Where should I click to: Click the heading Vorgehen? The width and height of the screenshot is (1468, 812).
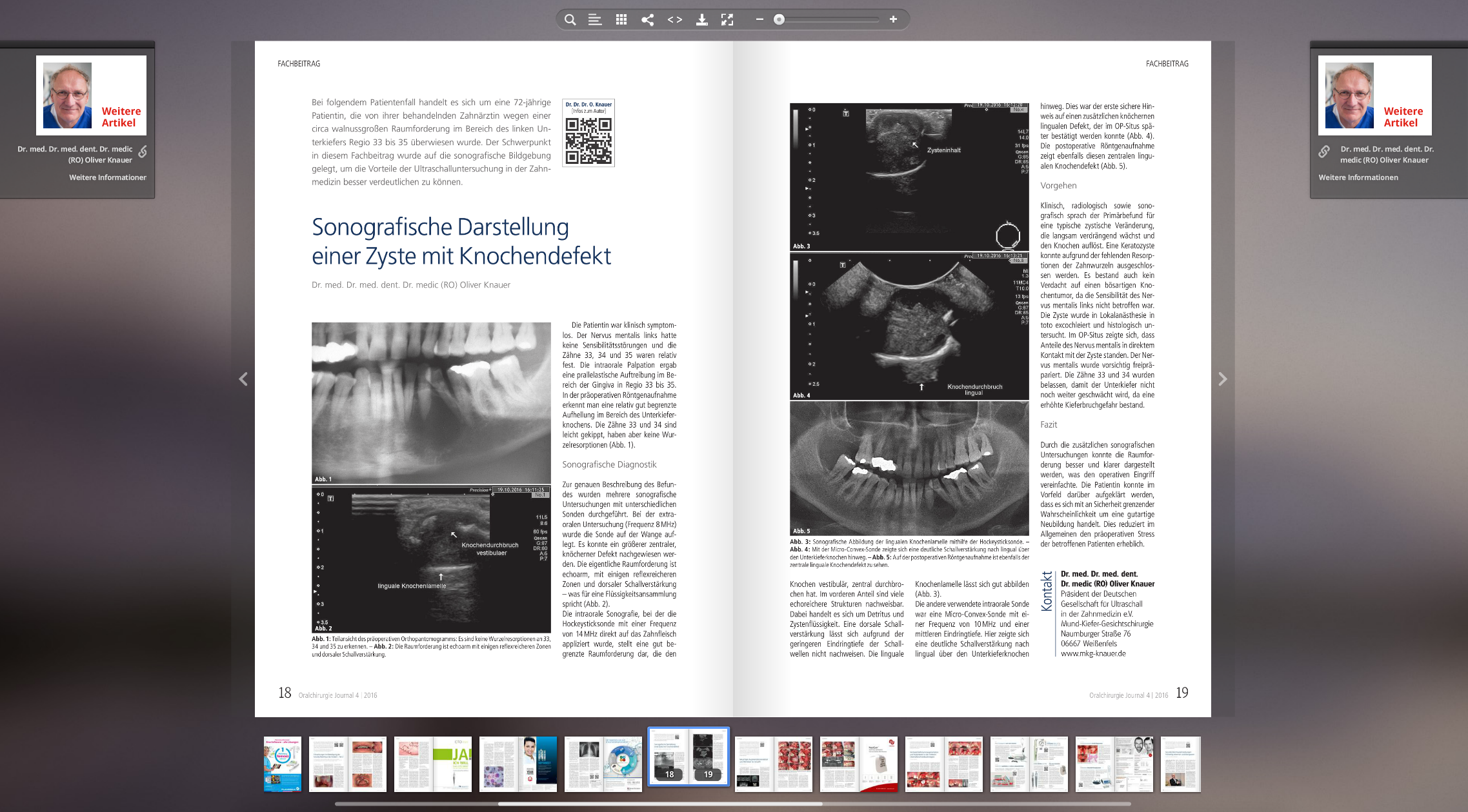pos(1058,186)
